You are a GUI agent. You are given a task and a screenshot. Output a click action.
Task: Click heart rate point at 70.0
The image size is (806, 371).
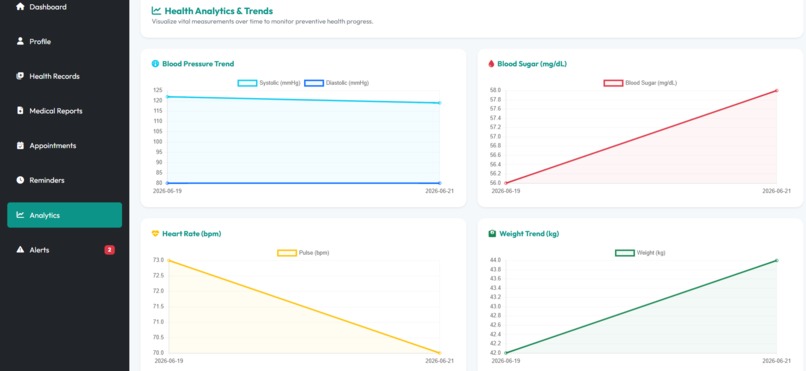439,353
